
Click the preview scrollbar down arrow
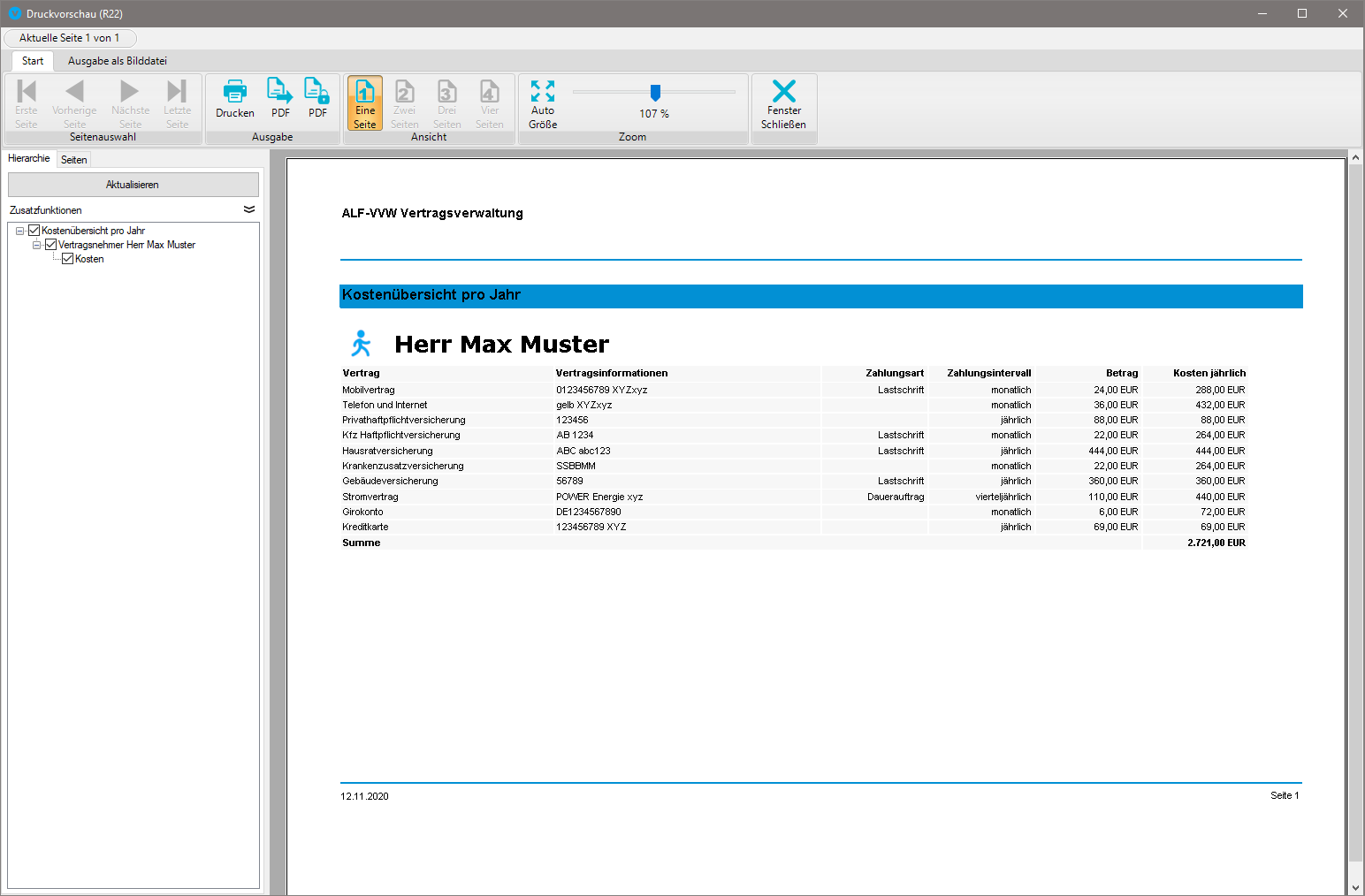[x=1355, y=887]
